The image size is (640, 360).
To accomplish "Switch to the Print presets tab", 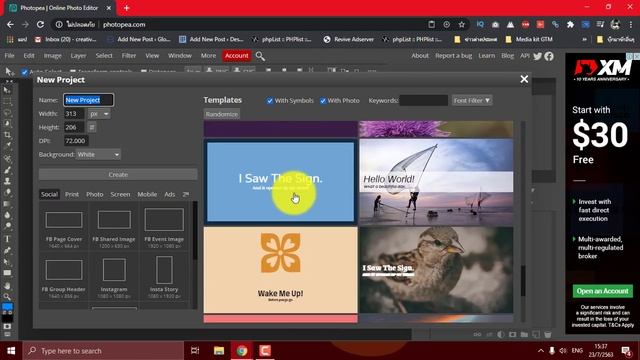I will tap(72, 194).
